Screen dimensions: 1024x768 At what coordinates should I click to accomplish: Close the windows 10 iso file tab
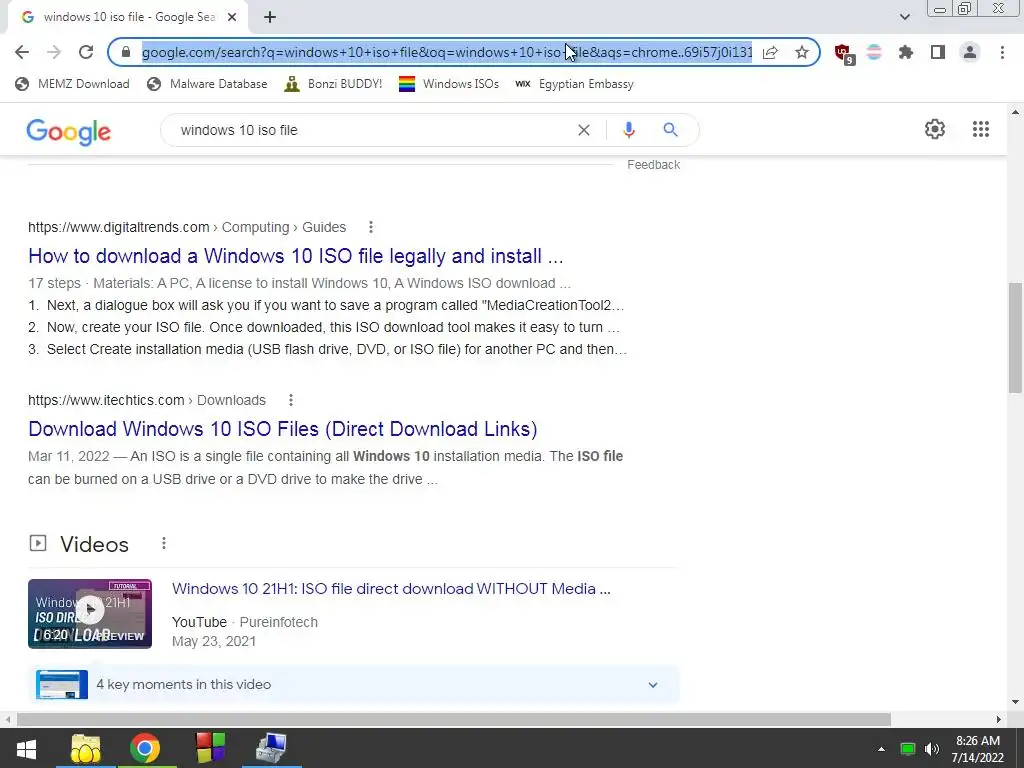pos(232,17)
